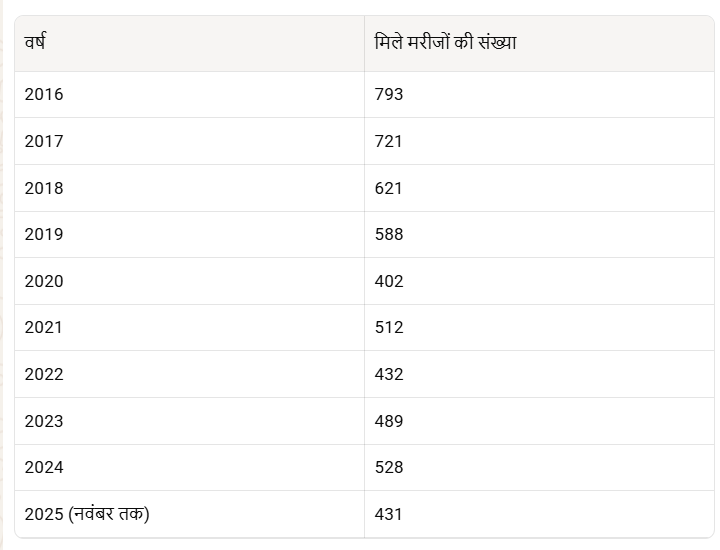Select the 2016 year cell

44,95
